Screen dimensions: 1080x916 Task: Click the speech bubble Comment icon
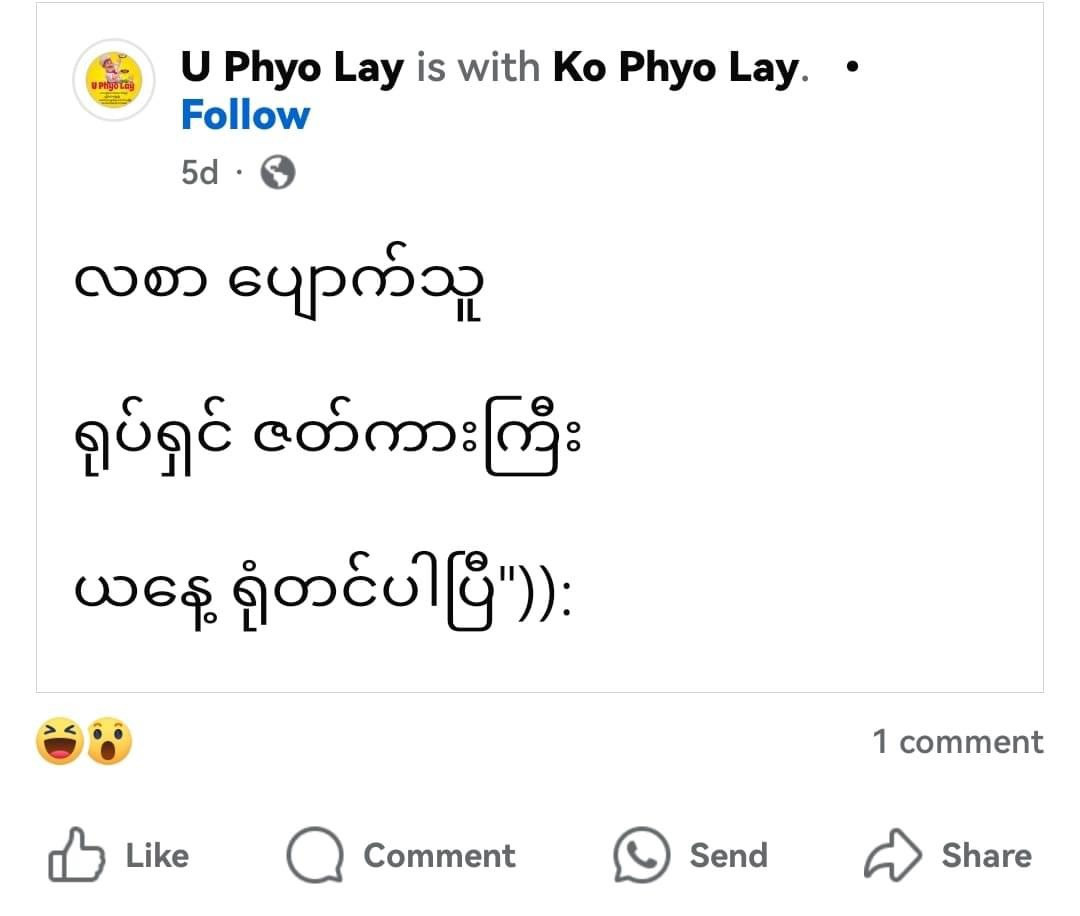point(315,856)
